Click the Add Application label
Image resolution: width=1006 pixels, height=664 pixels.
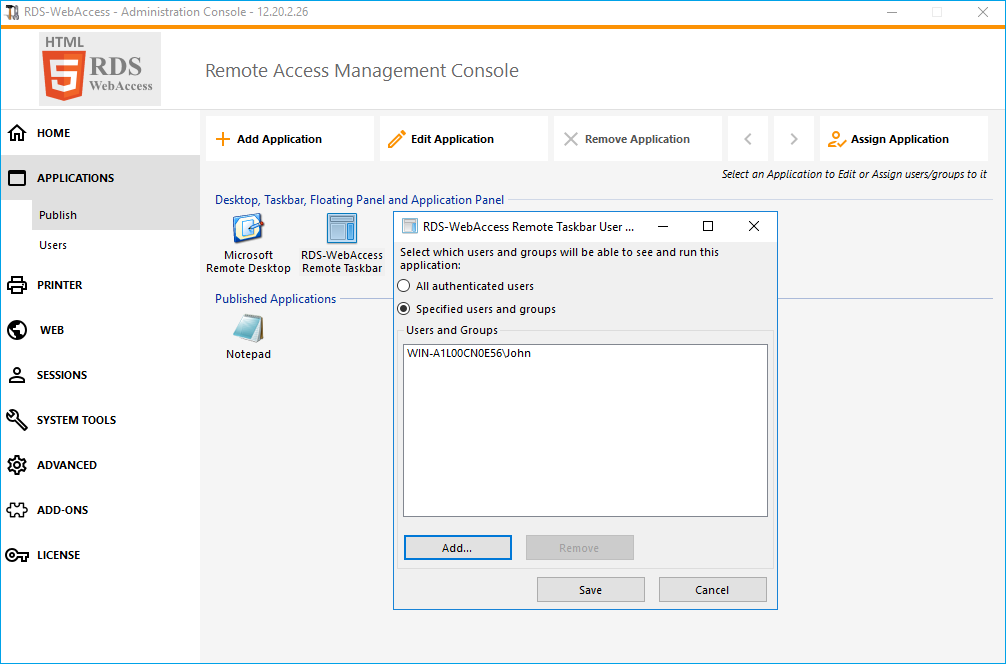click(279, 139)
